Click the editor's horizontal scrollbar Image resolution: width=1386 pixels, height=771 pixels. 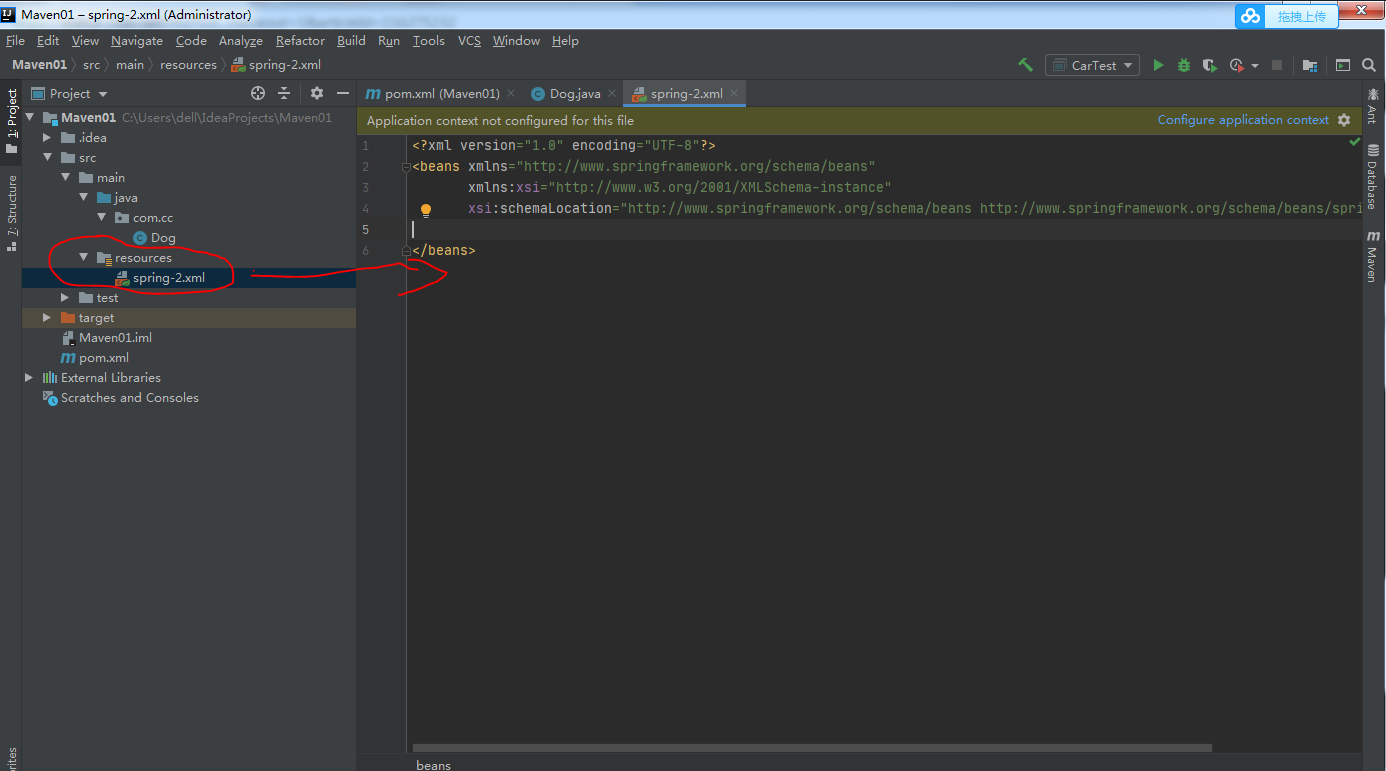point(812,747)
